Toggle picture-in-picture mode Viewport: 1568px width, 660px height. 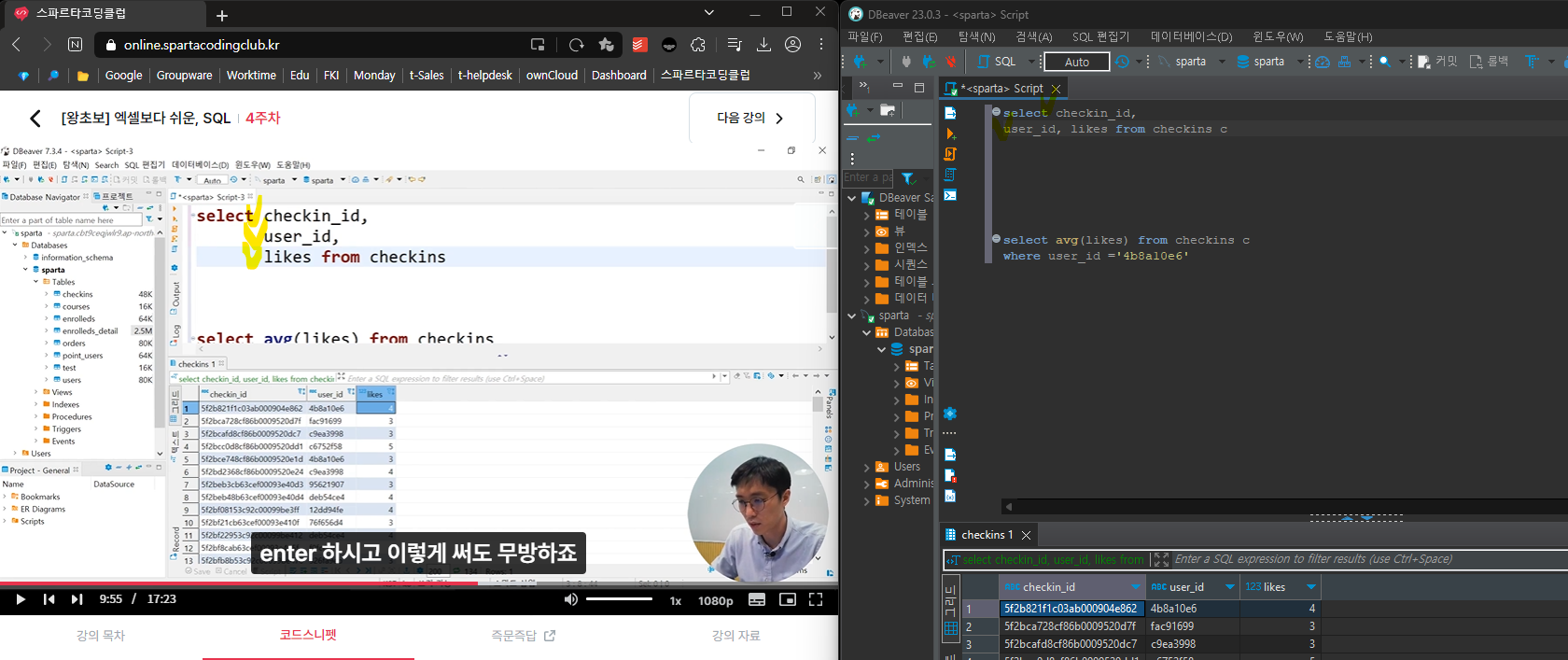tap(788, 599)
